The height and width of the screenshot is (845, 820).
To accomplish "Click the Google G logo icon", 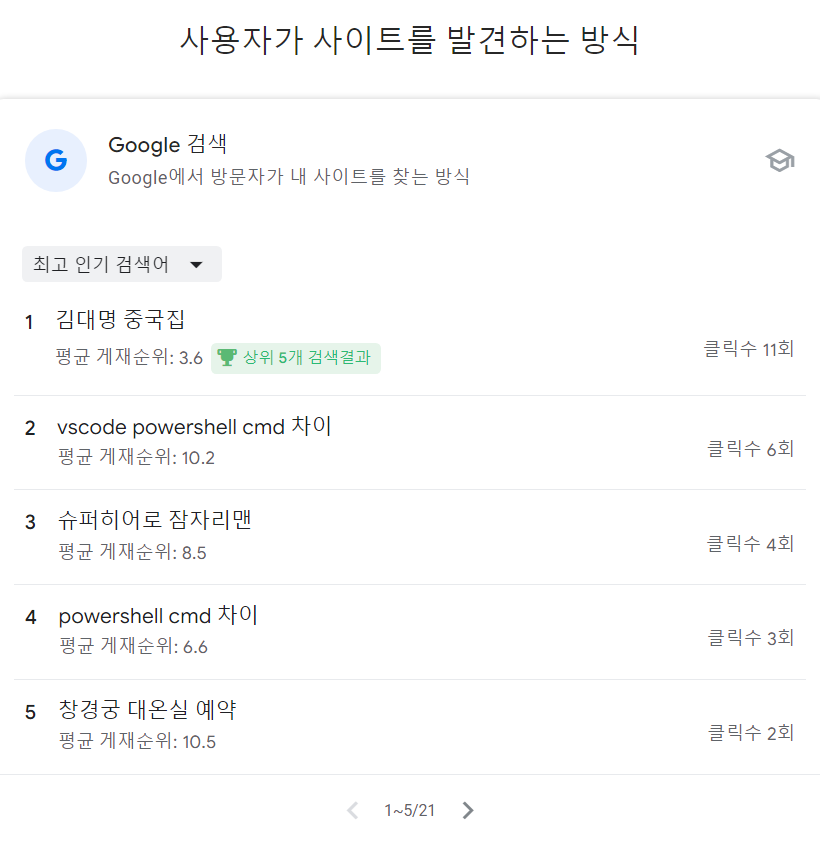I will tap(56, 160).
